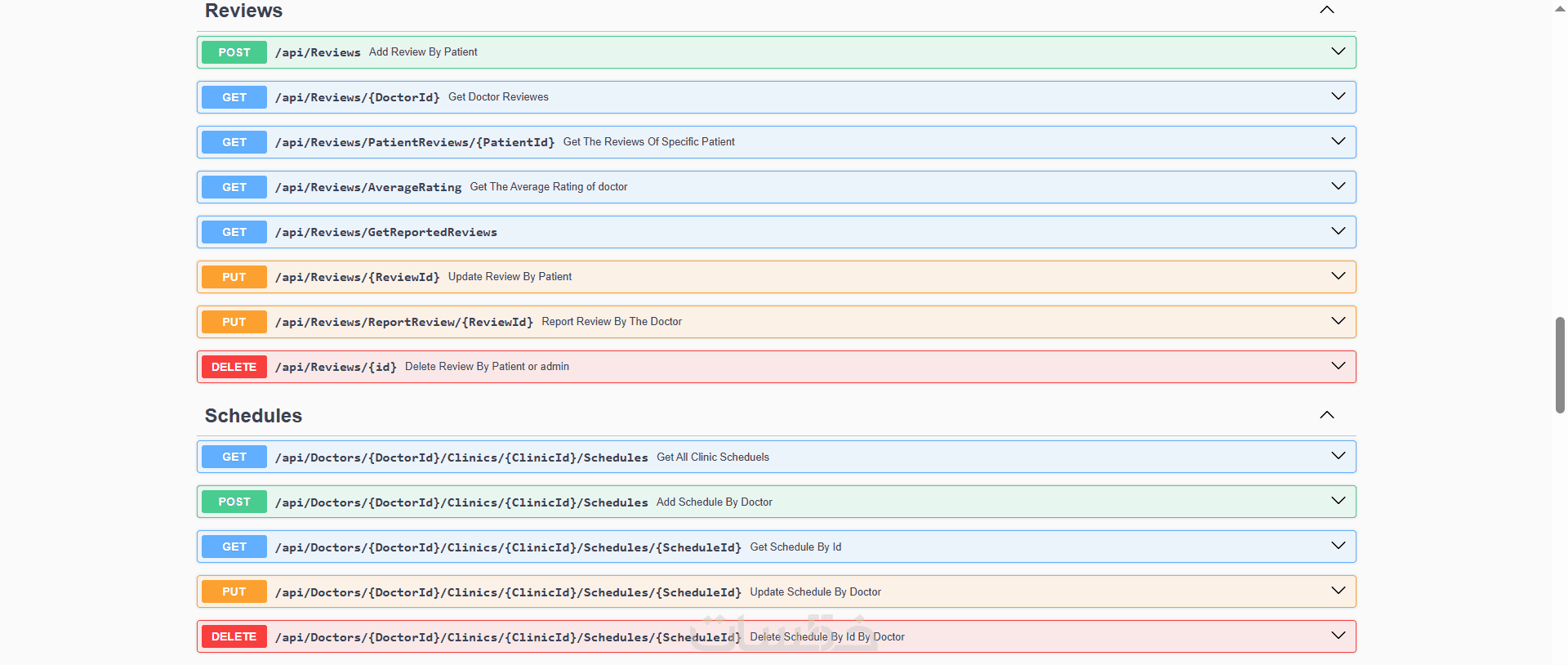Screen dimensions: 1568x665
Task: Click the Reviews section heading
Action: pyautogui.click(x=243, y=11)
